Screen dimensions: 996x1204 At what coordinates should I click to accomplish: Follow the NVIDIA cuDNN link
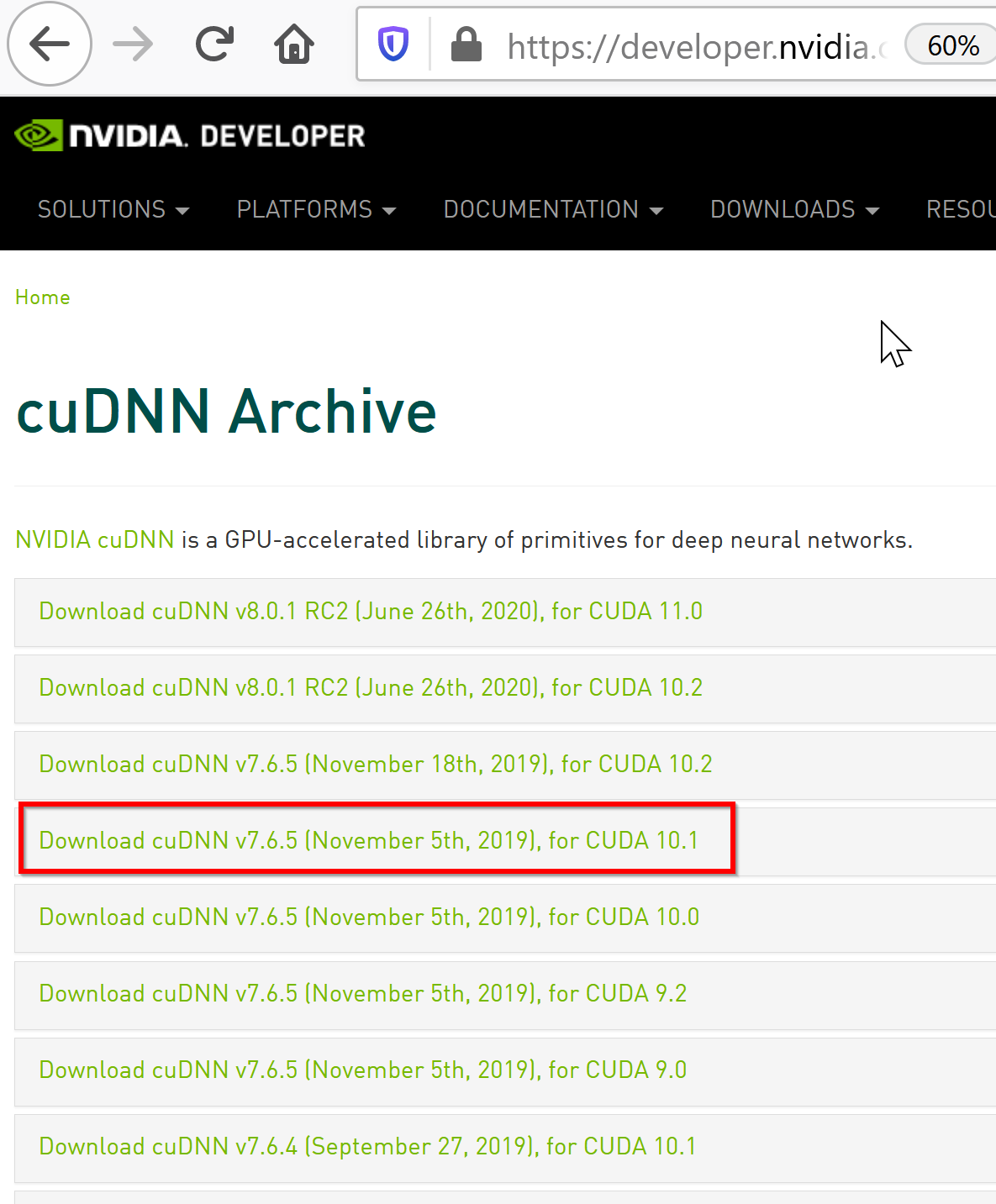pyautogui.click(x=95, y=539)
